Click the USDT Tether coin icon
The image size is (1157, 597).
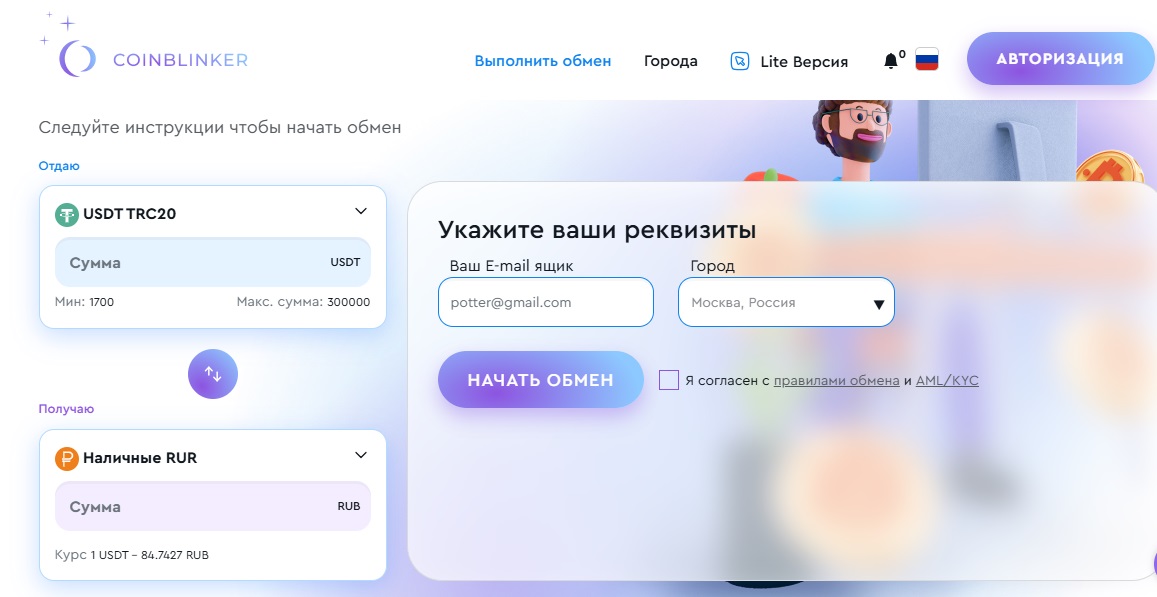(67, 215)
